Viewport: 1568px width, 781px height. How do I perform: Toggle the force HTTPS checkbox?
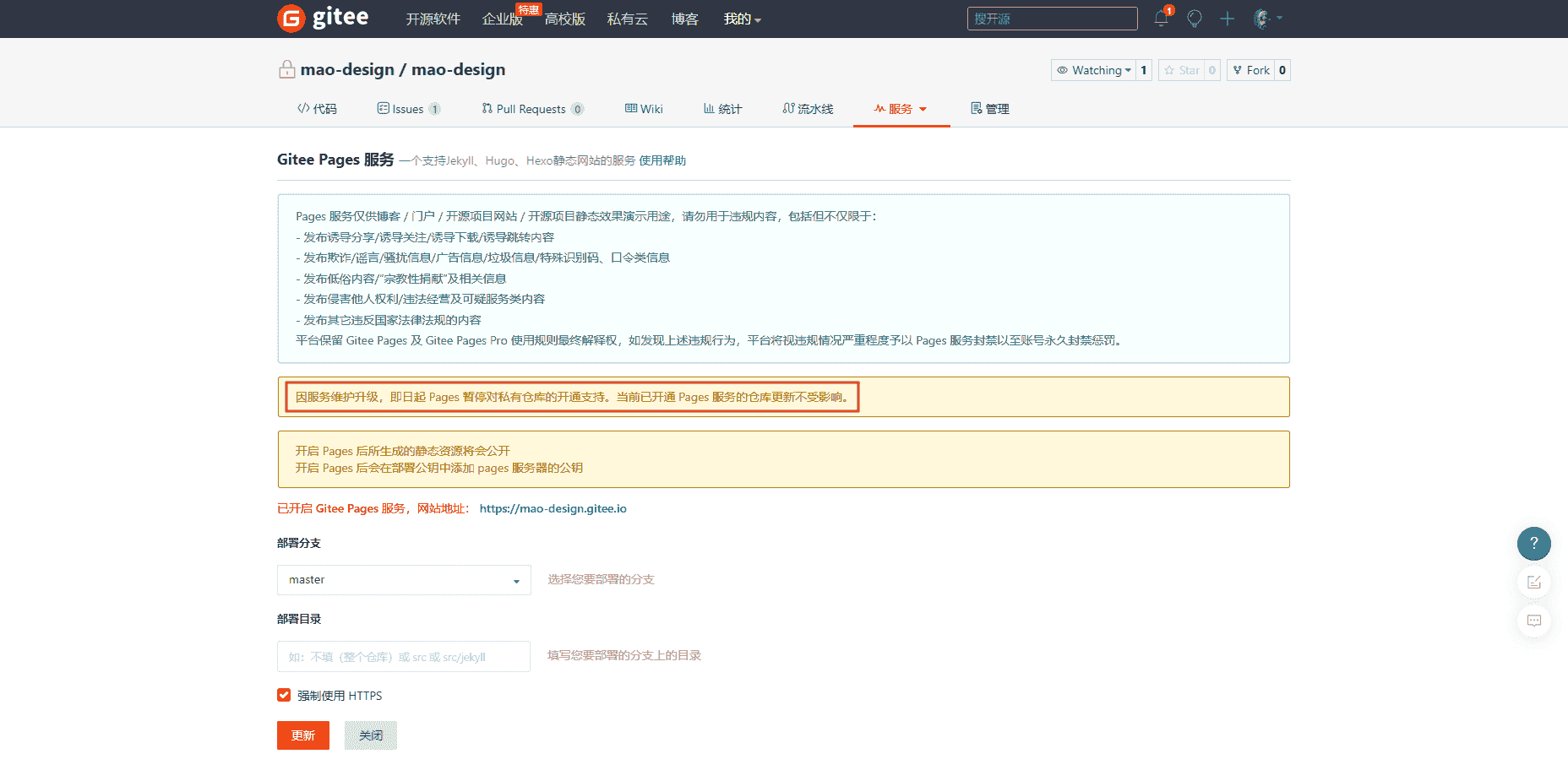click(284, 695)
